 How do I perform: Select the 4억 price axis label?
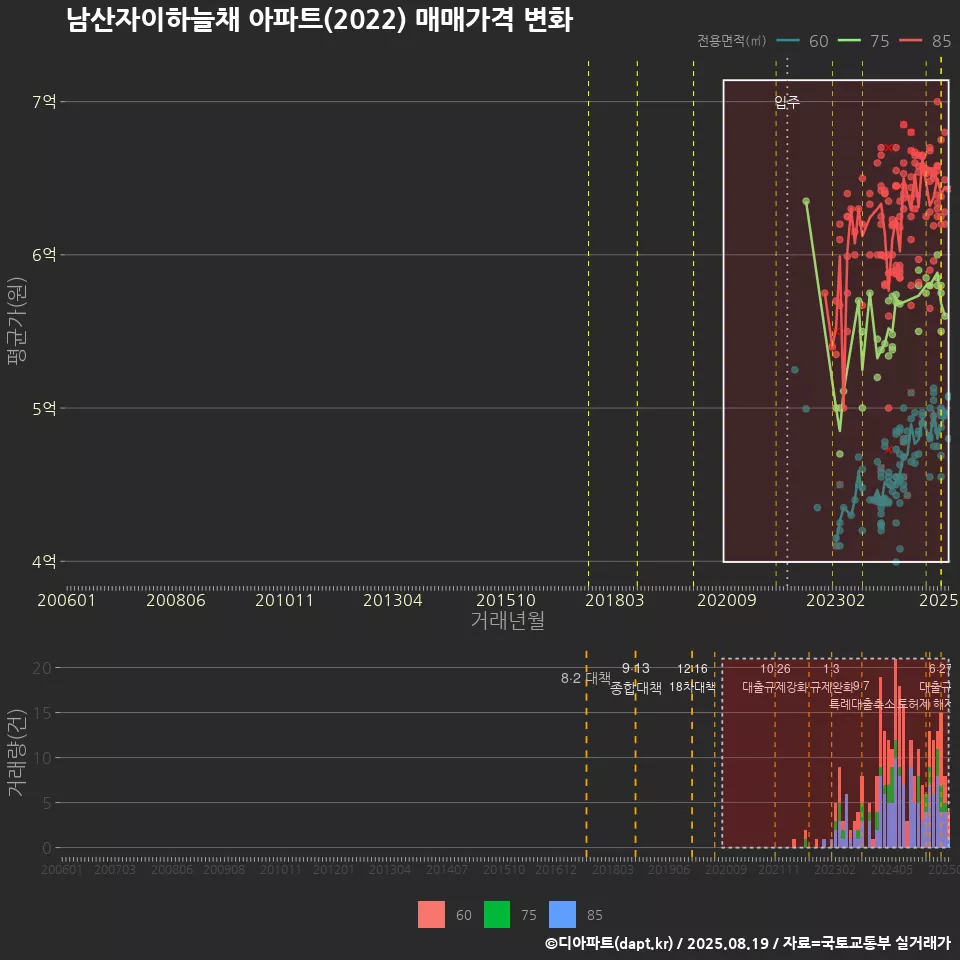coord(44,561)
